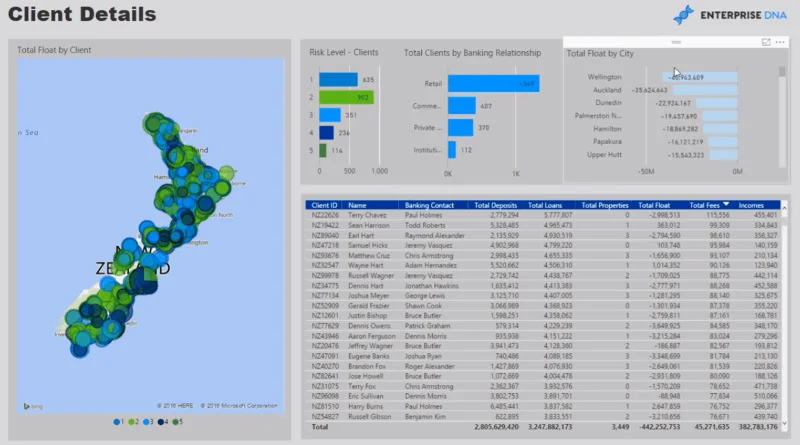Click legend color swatch for risk 5

(176, 422)
